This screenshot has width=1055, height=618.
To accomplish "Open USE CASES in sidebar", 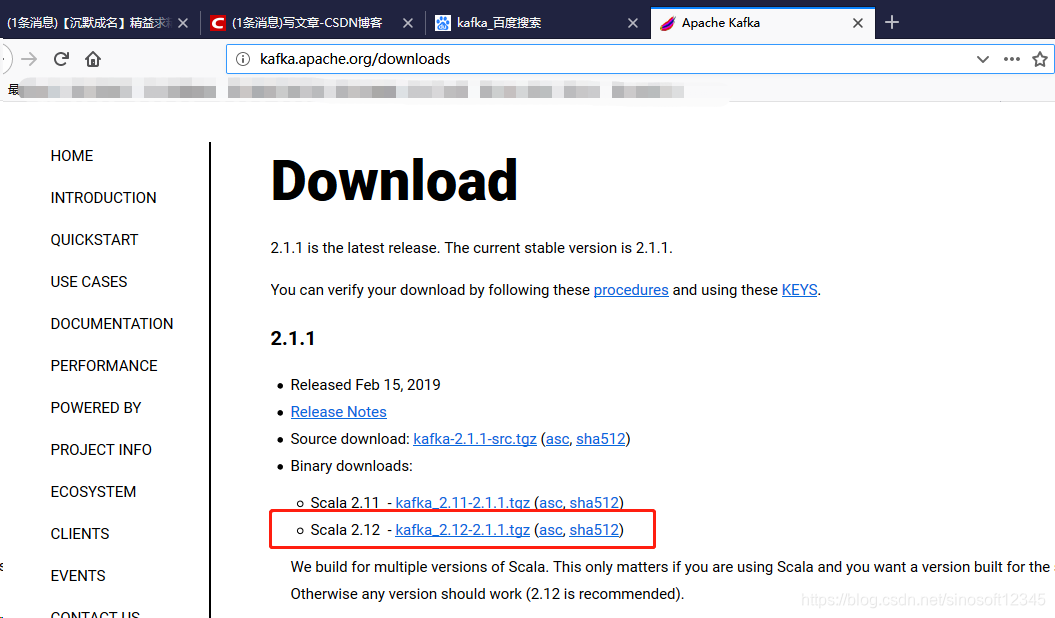I will 89,282.
